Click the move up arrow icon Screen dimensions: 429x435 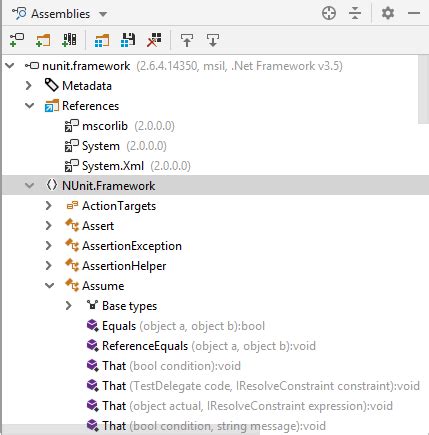(x=187, y=40)
